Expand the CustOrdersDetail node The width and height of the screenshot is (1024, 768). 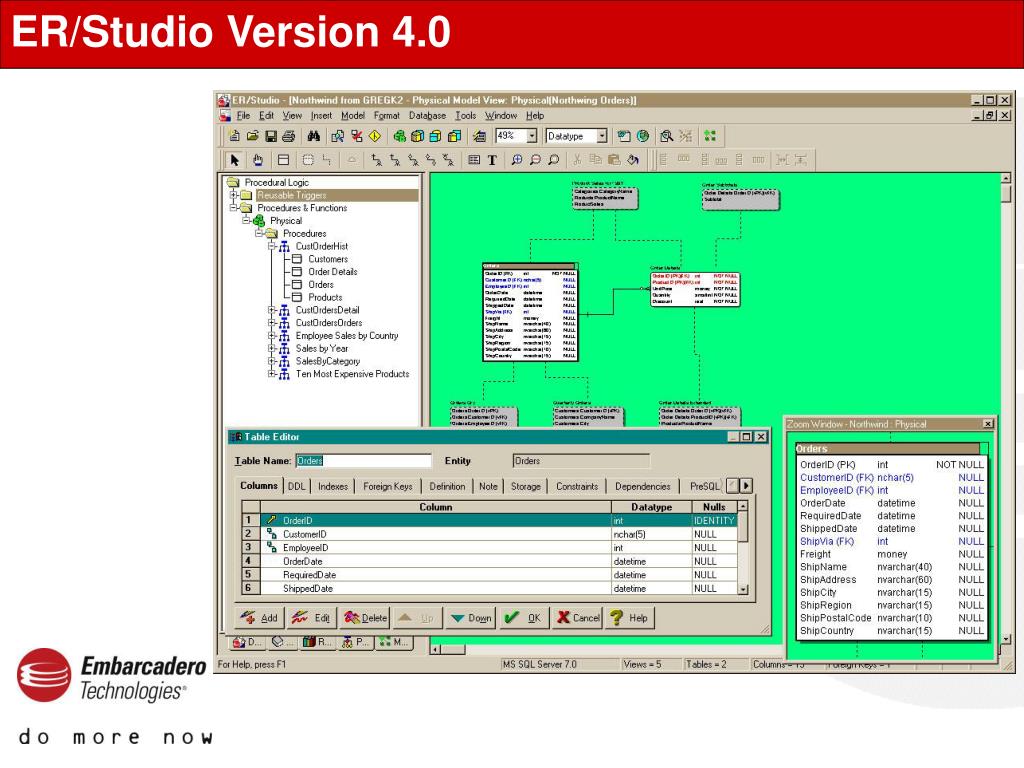coord(272,310)
